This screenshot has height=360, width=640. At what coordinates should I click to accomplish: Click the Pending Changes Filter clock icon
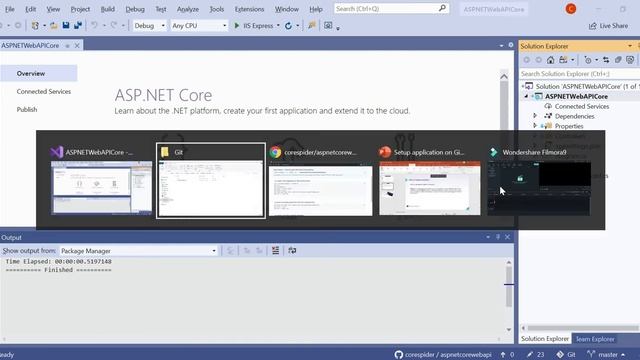coord(588,60)
